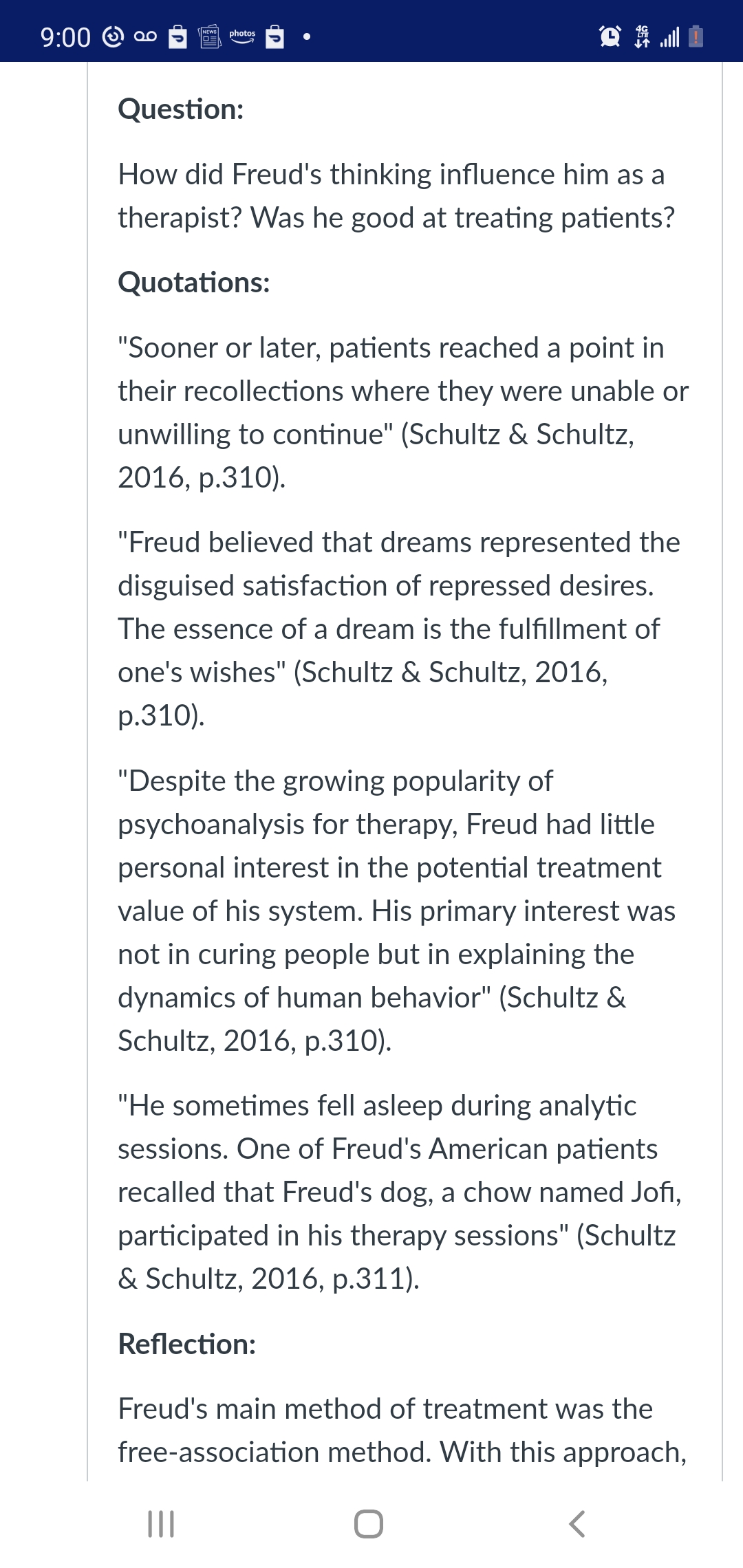Tap the Reflection: heading

[x=187, y=1344]
